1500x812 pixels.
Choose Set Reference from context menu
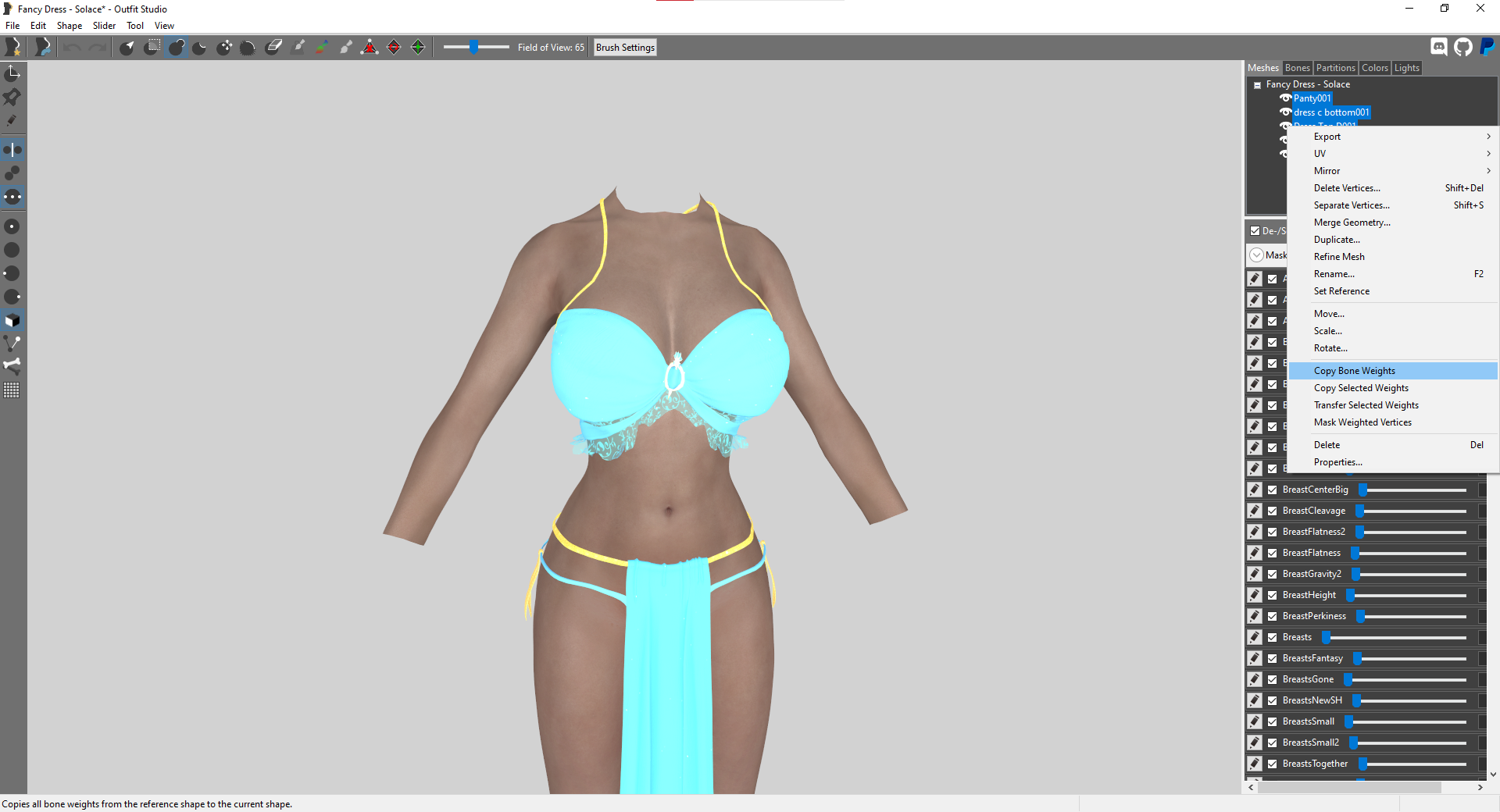(1393, 291)
